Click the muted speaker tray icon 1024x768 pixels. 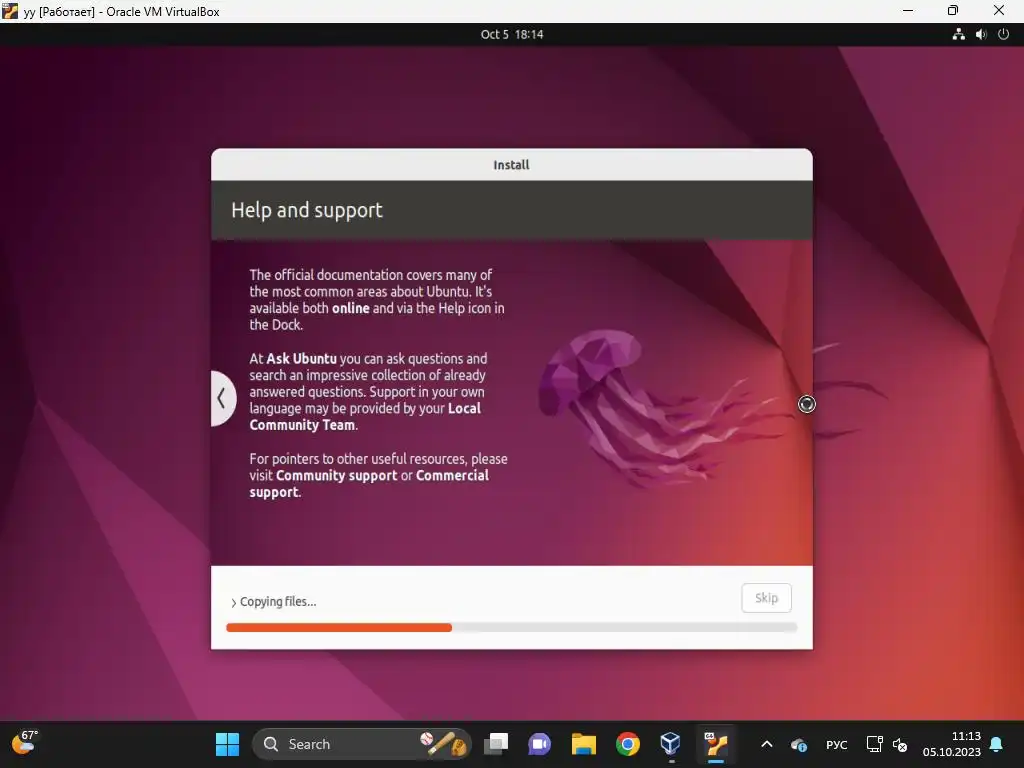[x=900, y=744]
